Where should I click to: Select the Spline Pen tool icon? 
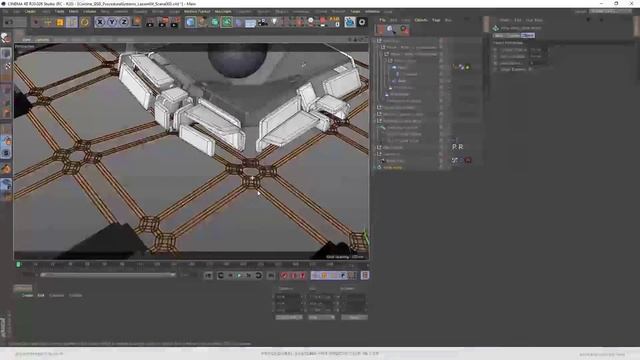coord(202,22)
